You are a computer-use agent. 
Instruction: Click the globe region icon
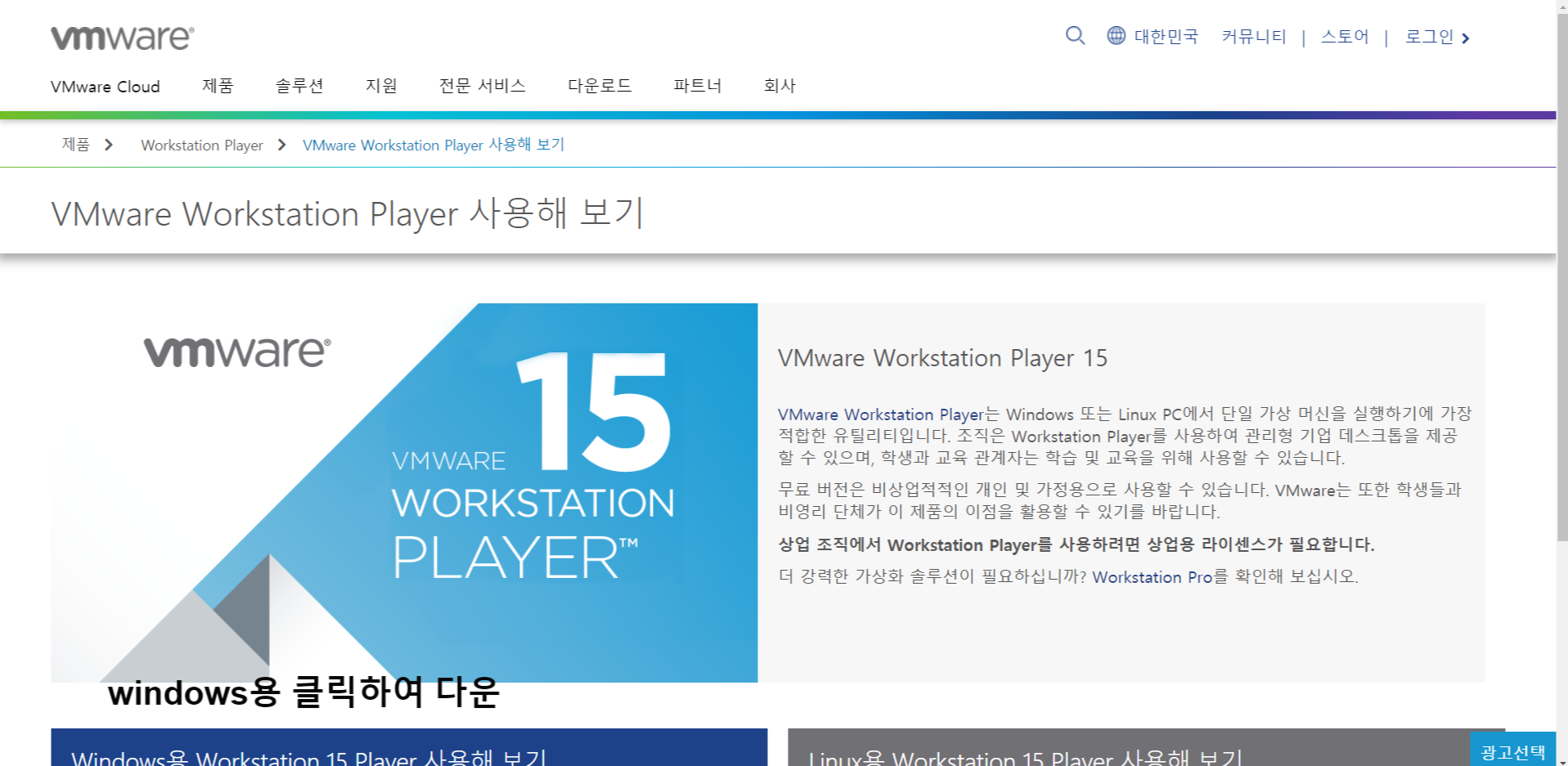click(x=1116, y=36)
